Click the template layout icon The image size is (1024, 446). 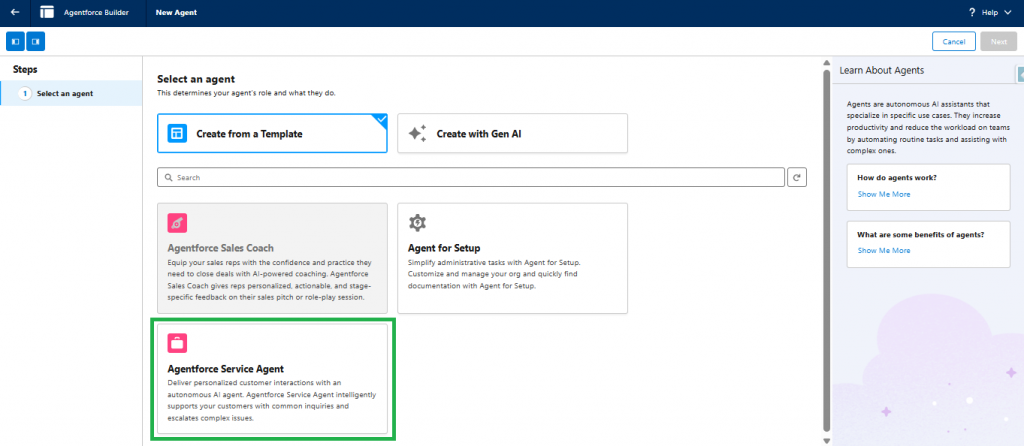(x=177, y=134)
